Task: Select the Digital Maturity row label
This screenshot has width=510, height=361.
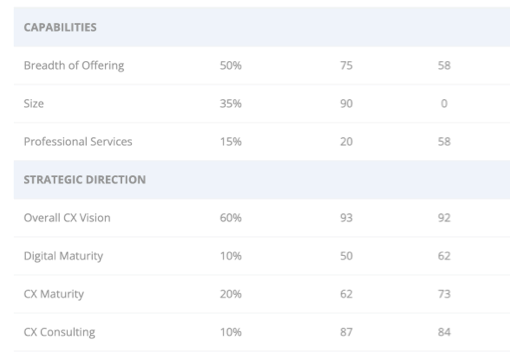Action: point(63,256)
